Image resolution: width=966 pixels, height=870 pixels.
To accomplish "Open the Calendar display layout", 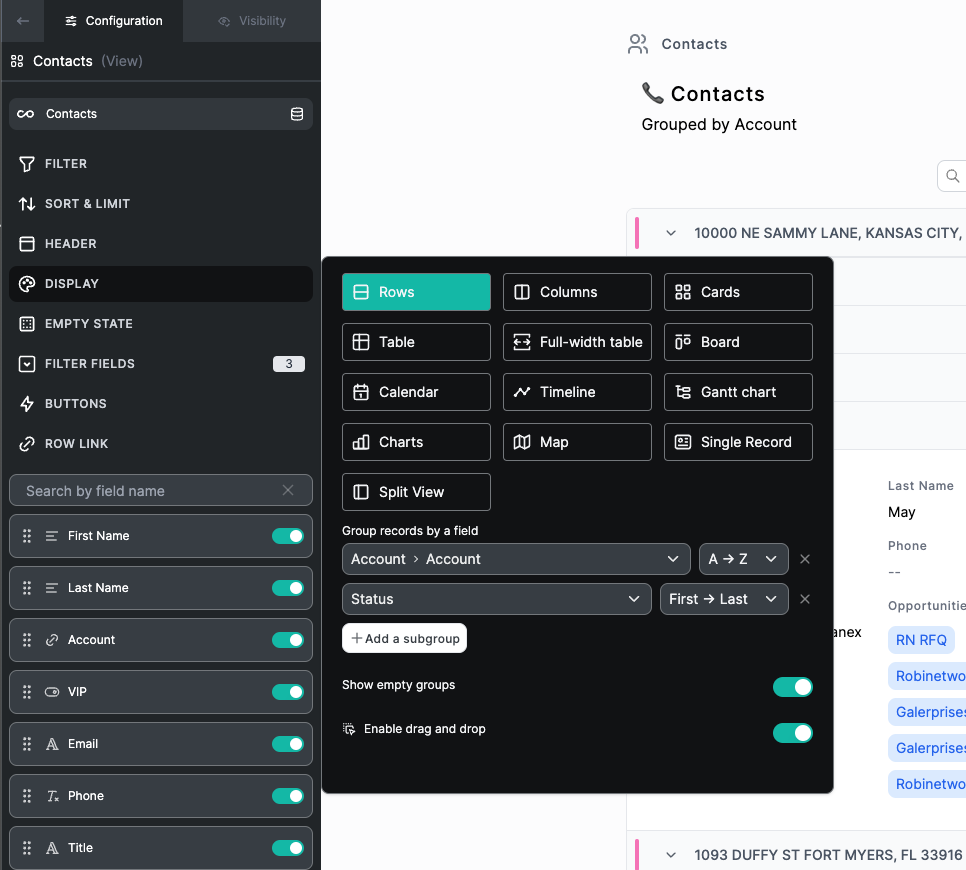I will (416, 391).
